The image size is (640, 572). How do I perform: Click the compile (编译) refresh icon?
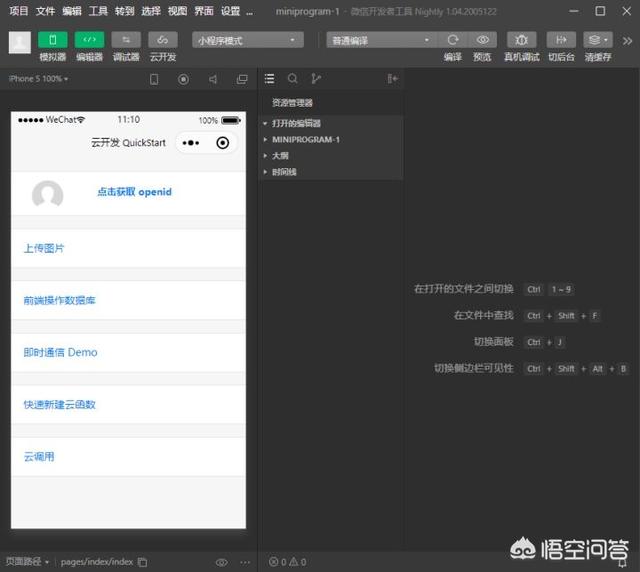click(453, 40)
